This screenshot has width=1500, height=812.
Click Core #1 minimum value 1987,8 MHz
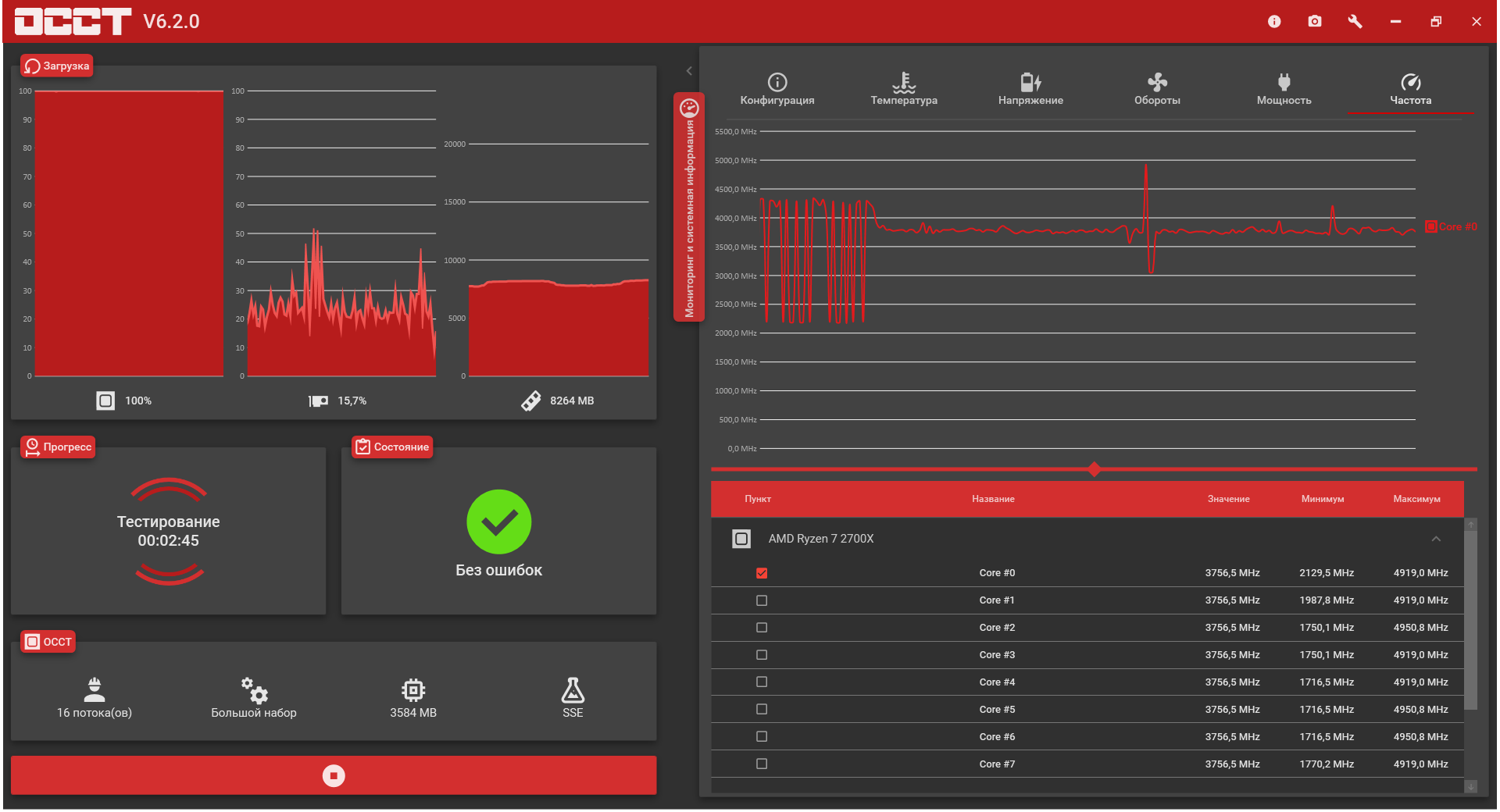pyautogui.click(x=1327, y=600)
